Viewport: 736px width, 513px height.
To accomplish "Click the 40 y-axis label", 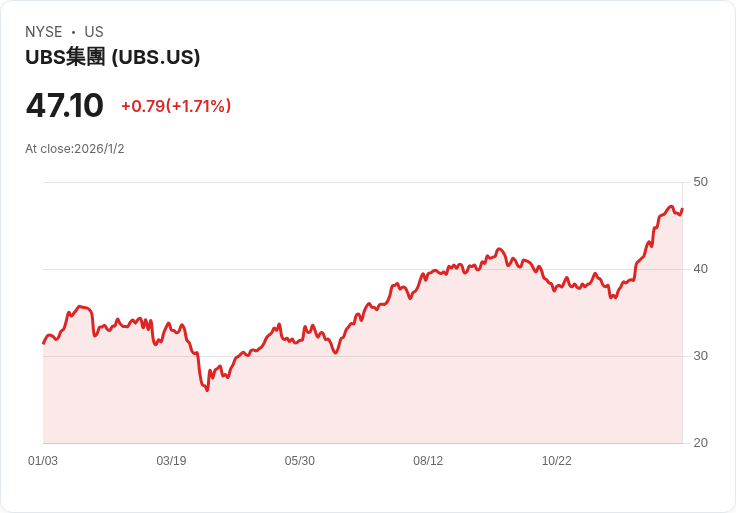I will click(x=701, y=269).
